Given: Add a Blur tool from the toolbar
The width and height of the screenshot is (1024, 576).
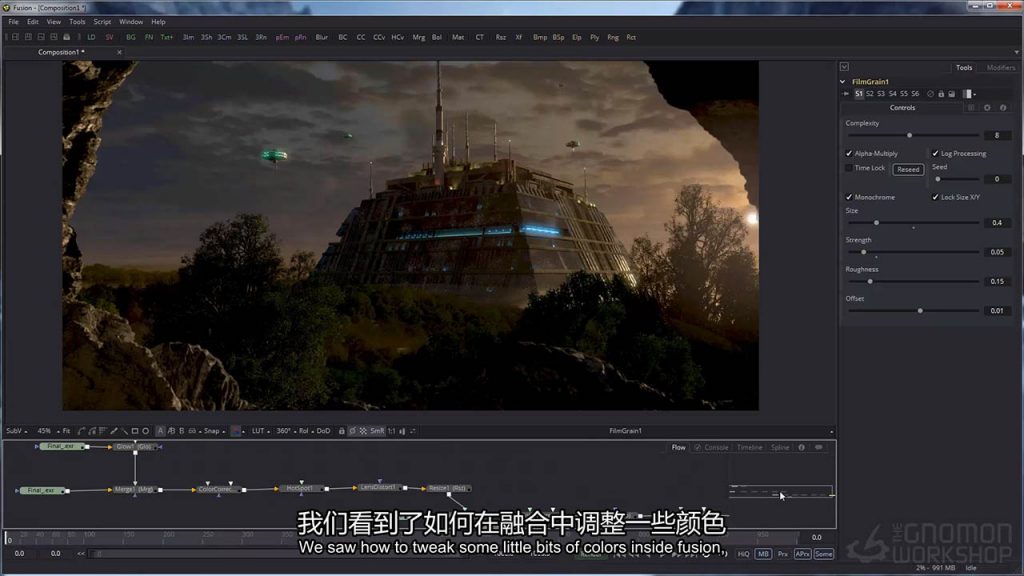Looking at the screenshot, I should click(x=321, y=37).
